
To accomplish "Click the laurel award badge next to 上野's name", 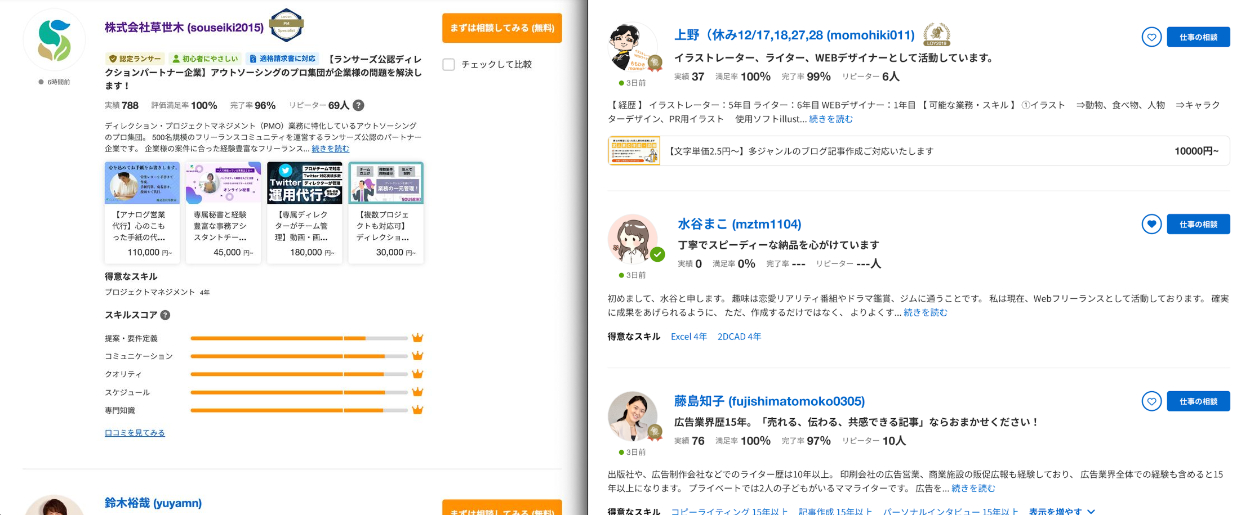I will click(936, 35).
